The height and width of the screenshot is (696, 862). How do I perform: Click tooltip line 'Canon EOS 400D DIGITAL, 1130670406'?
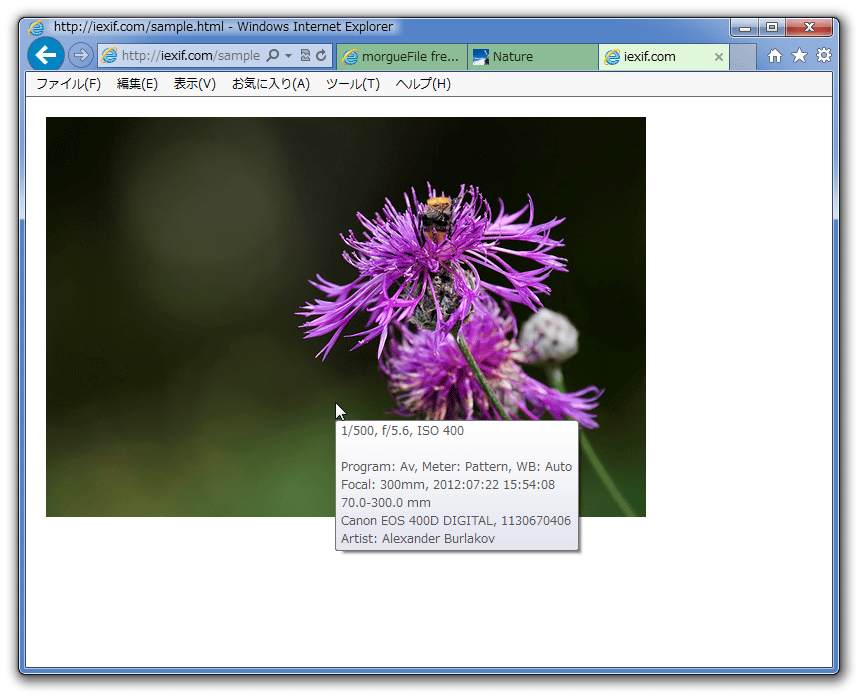(456, 520)
